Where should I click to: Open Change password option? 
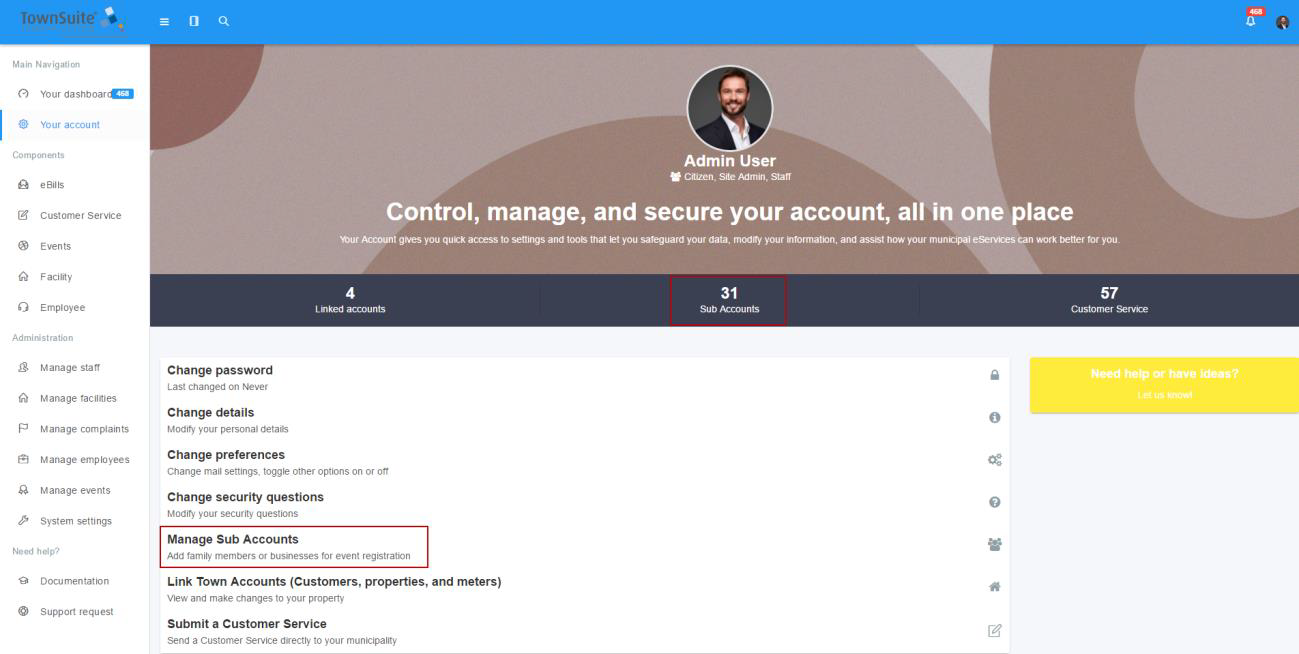pyautogui.click(x=585, y=378)
